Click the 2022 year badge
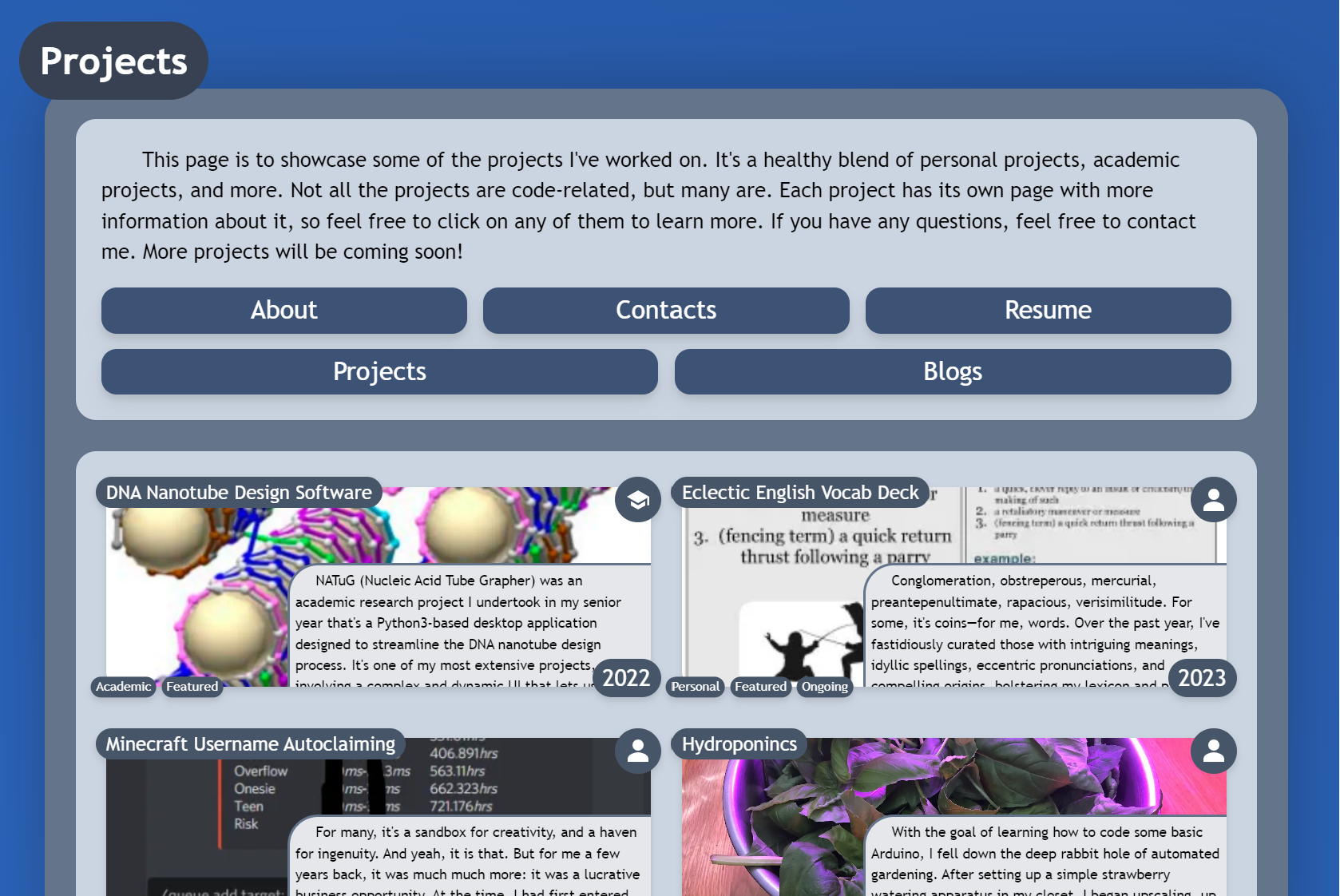The image size is (1340, 896). (626, 678)
